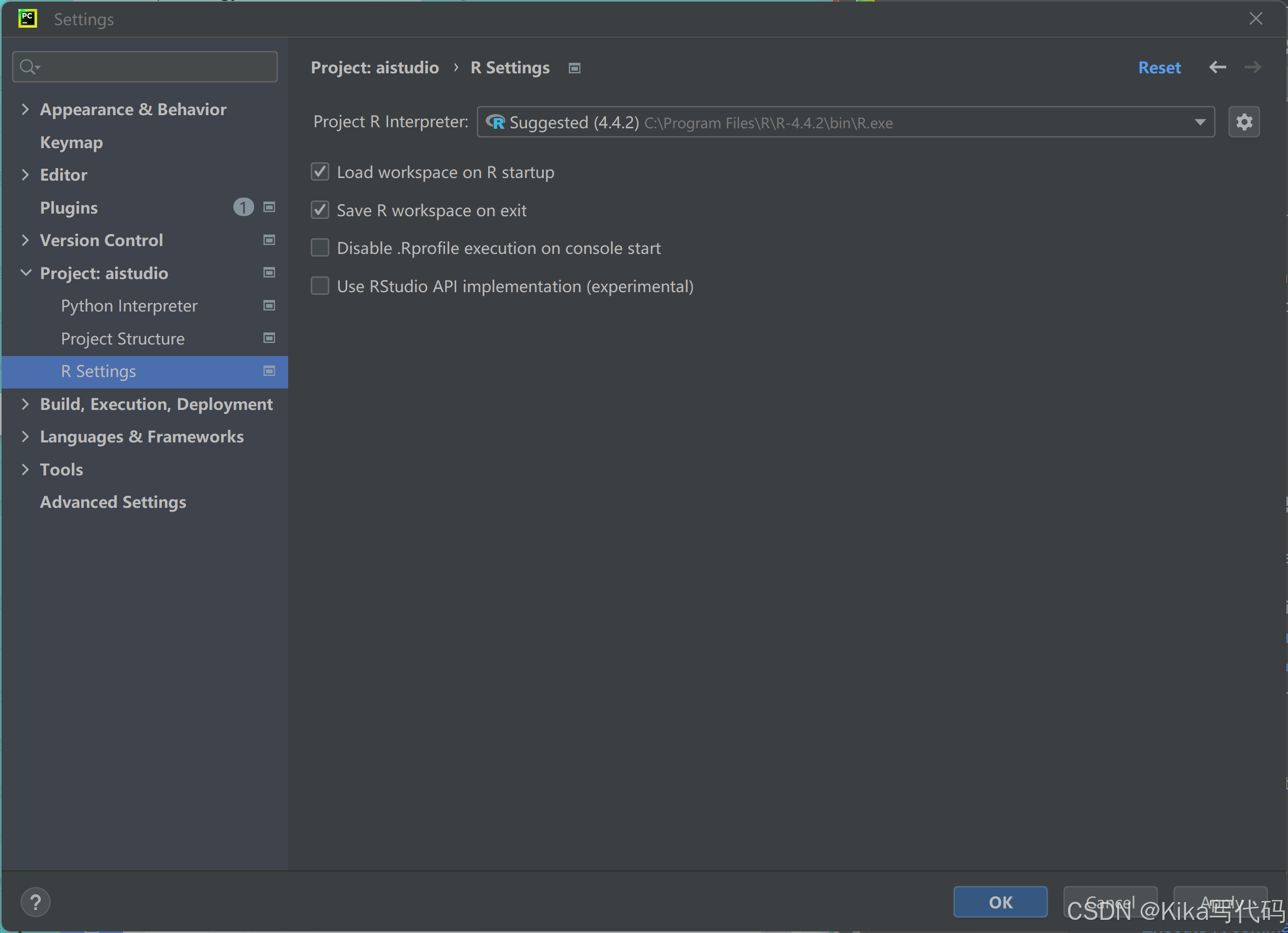This screenshot has width=1288, height=933.
Task: Open the help question mark button
Action: (x=35, y=902)
